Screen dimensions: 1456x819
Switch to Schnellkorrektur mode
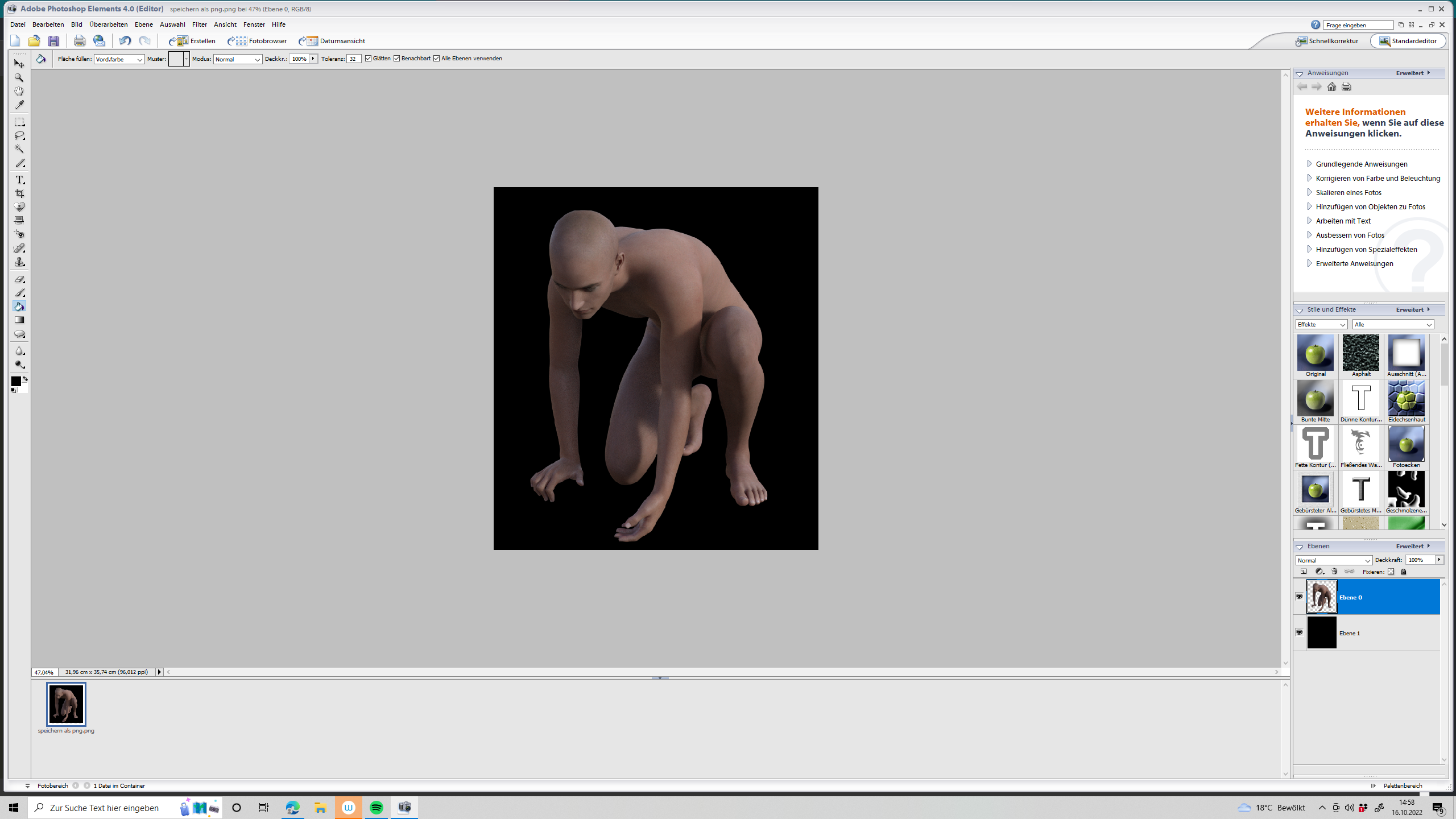tap(1327, 41)
